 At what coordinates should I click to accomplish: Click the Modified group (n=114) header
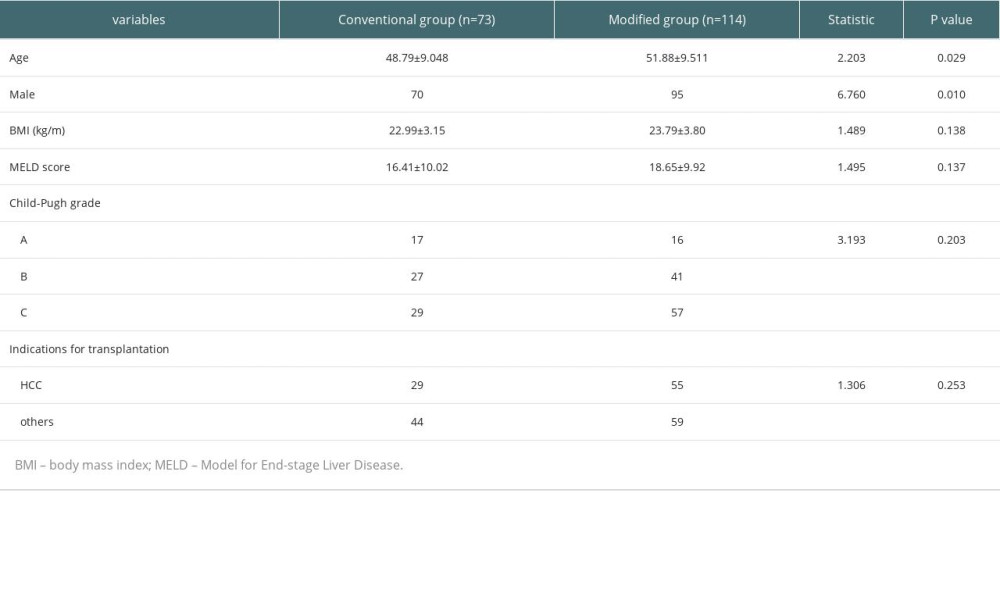(677, 20)
